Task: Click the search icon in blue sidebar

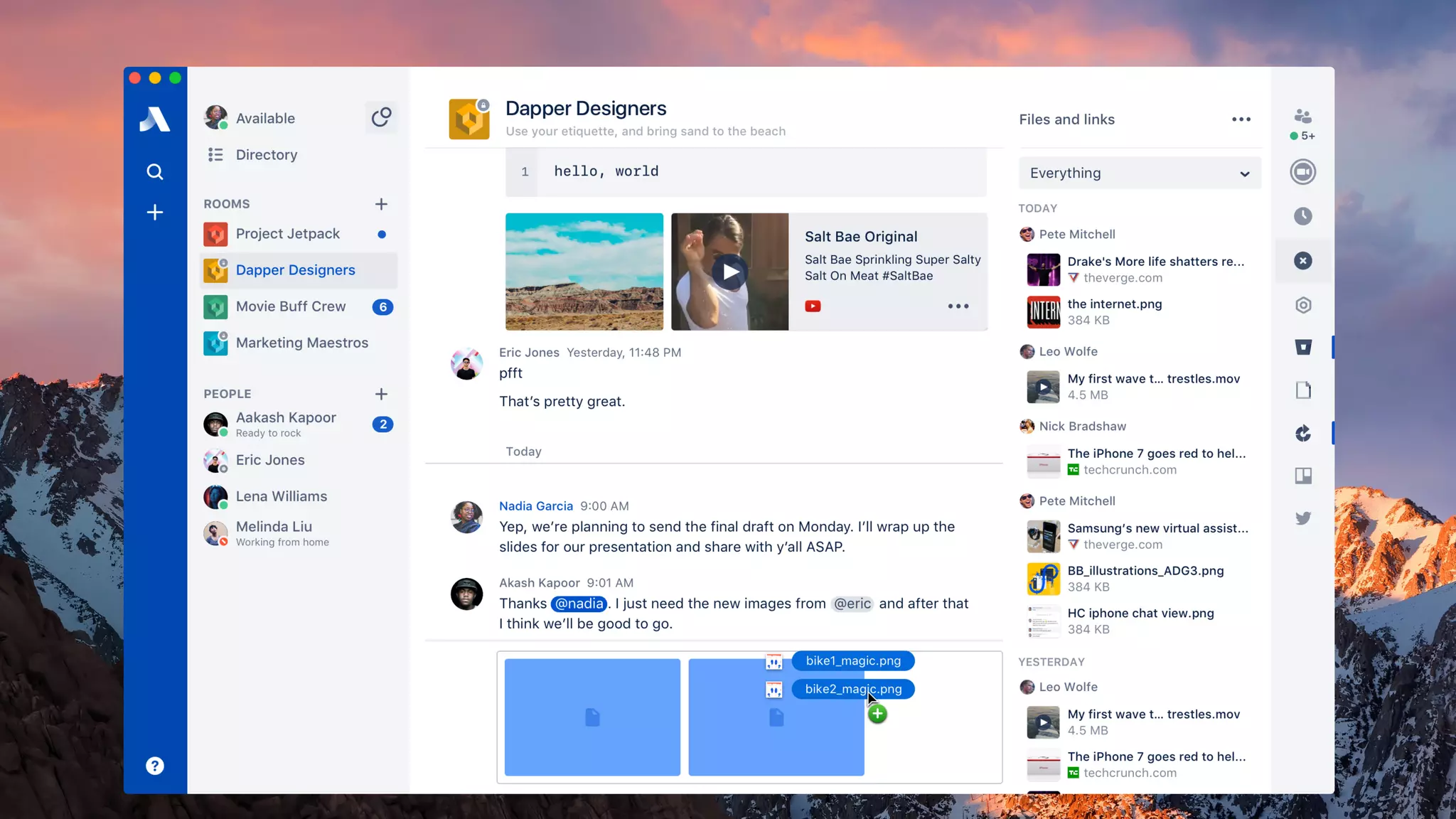Action: tap(154, 171)
